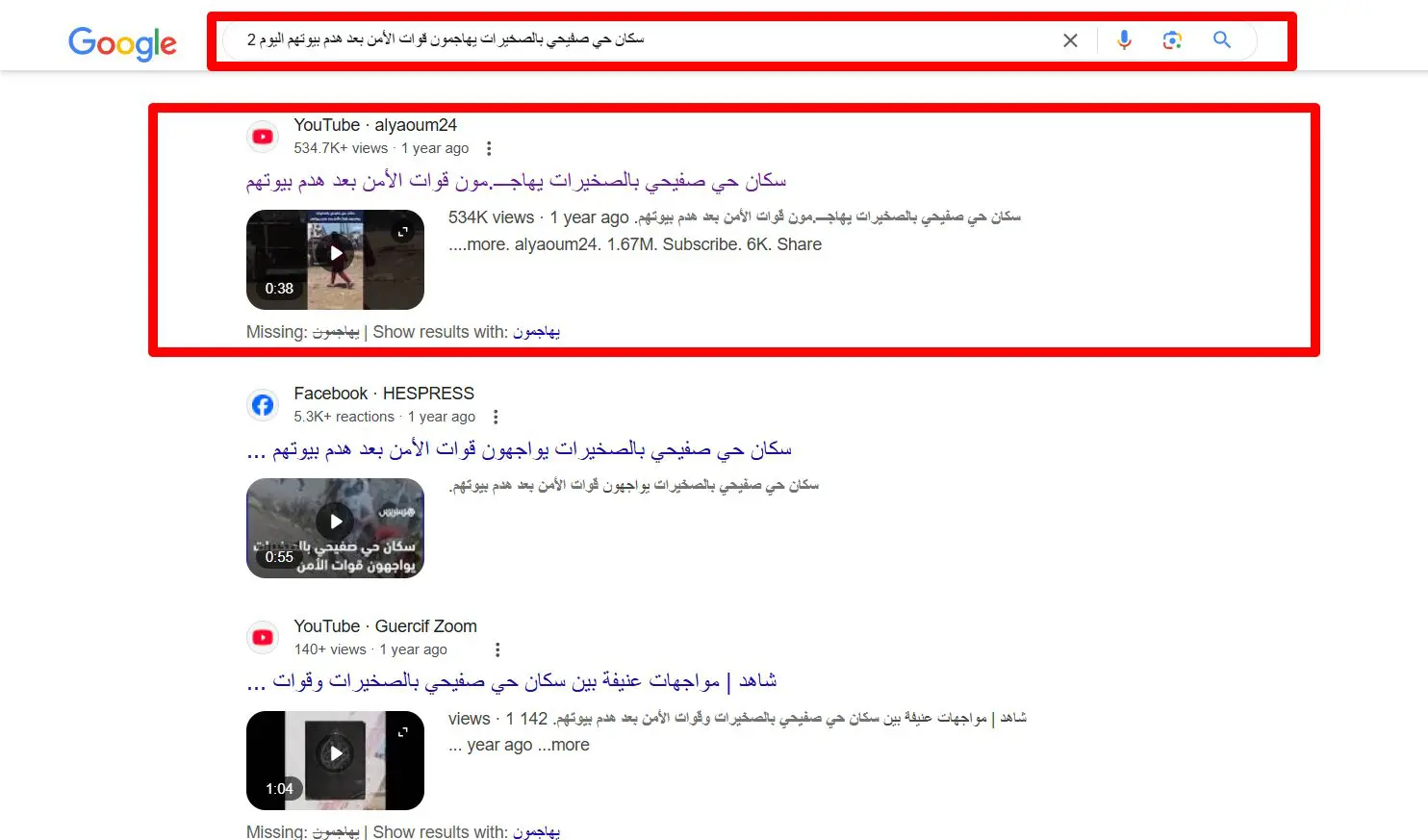Image resolution: width=1428 pixels, height=840 pixels.
Task: Play the 1:04 Guercif Zoom thumbnail
Action: point(335,753)
